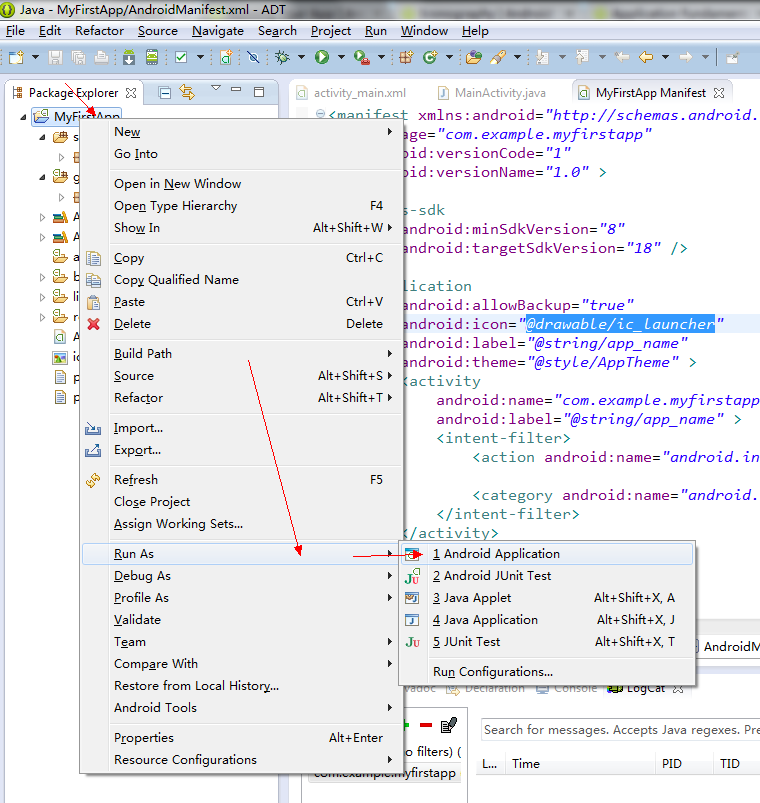
Task: Open the Package Explorer View Menu triangle
Action: tap(216, 88)
